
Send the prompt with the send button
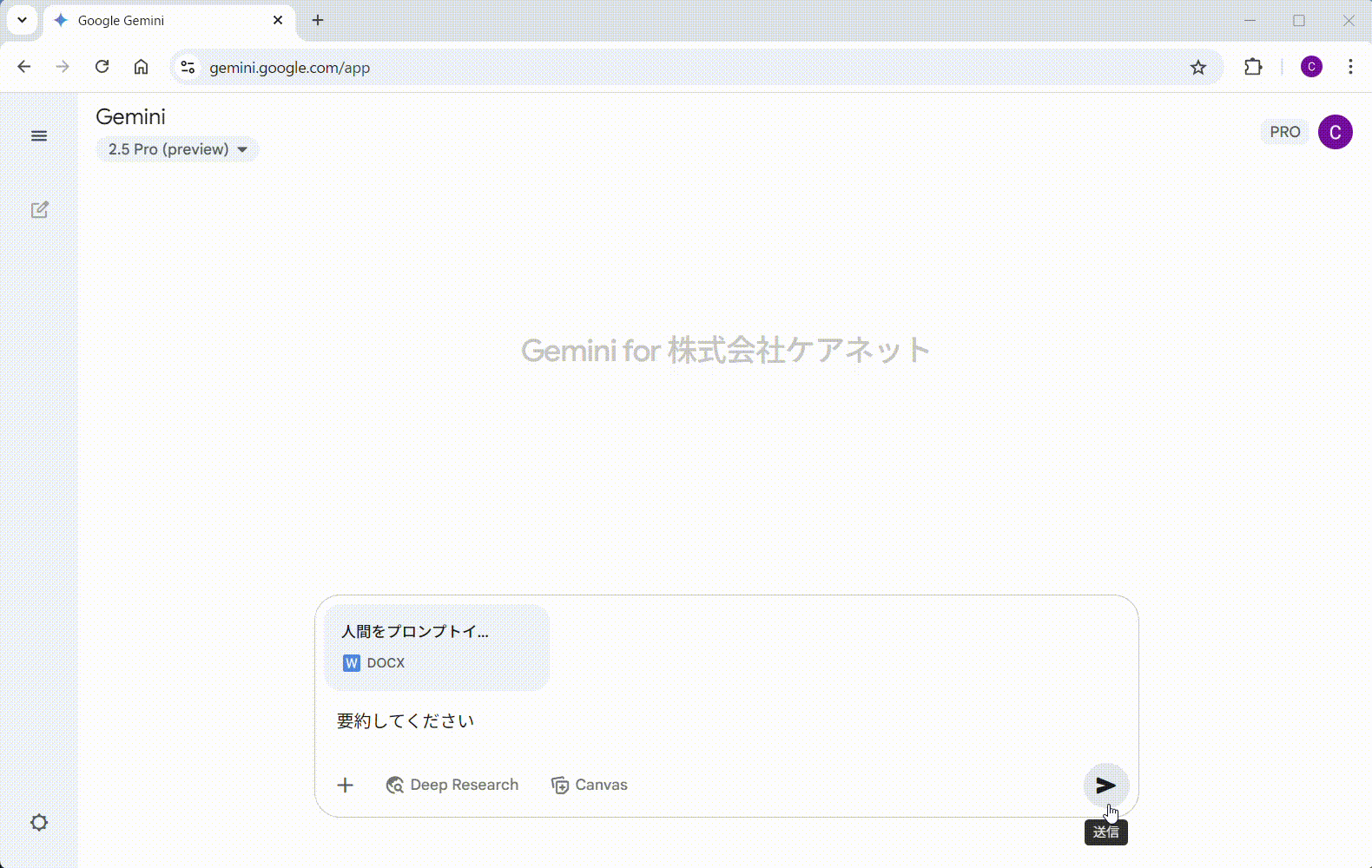1105,785
